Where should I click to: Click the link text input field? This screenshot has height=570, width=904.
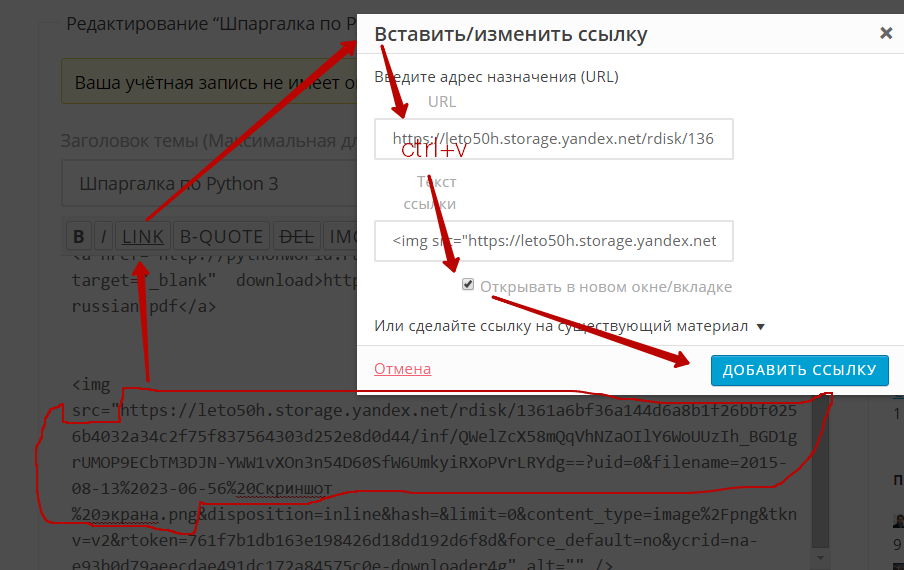click(553, 241)
